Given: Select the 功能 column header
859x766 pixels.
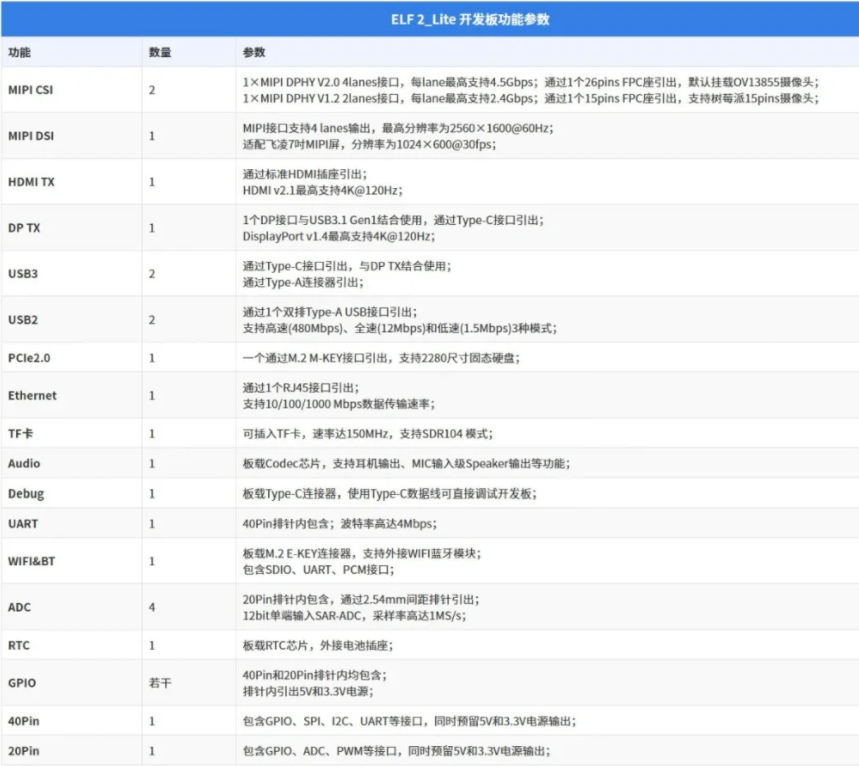Looking at the screenshot, I should point(19,52).
